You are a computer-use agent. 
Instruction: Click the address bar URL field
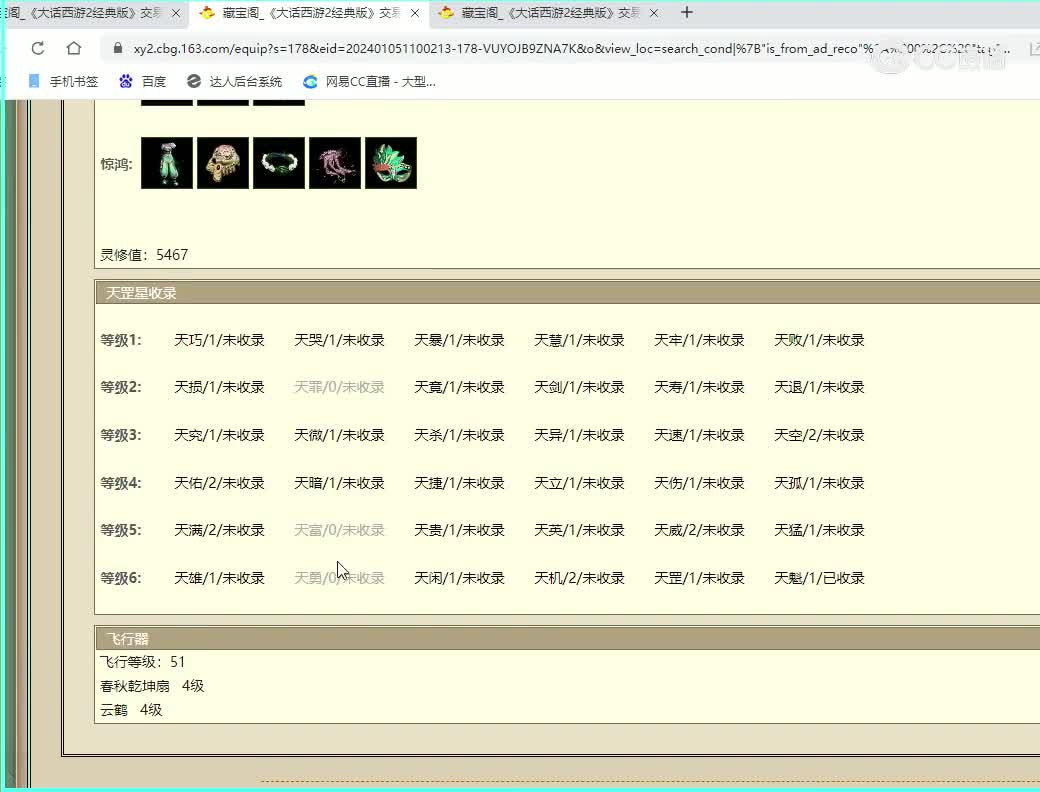(x=570, y=48)
